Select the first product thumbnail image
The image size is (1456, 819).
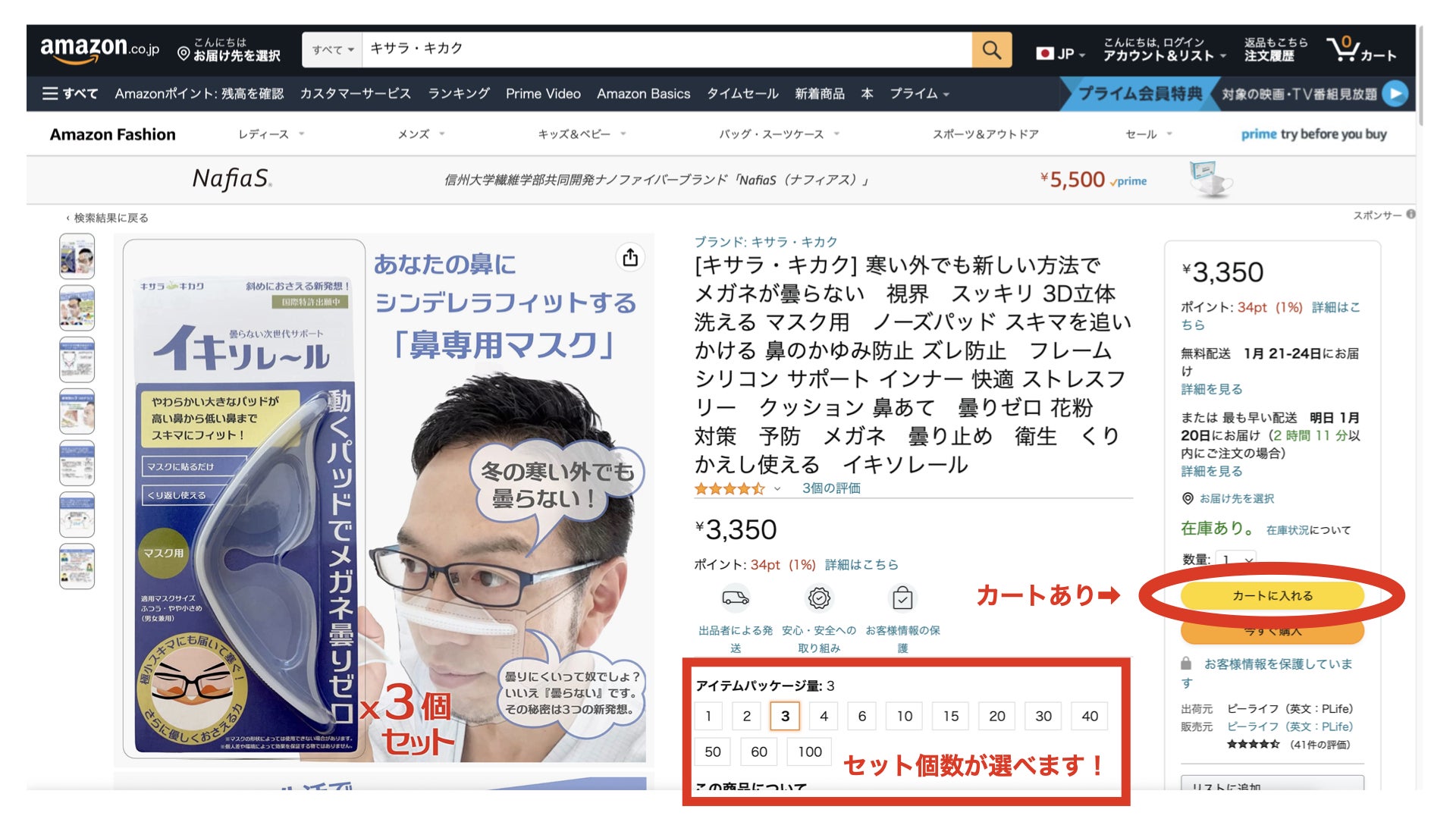click(77, 256)
